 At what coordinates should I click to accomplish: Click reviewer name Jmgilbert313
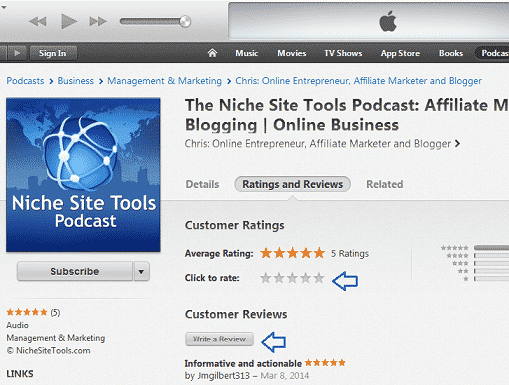click(x=223, y=376)
